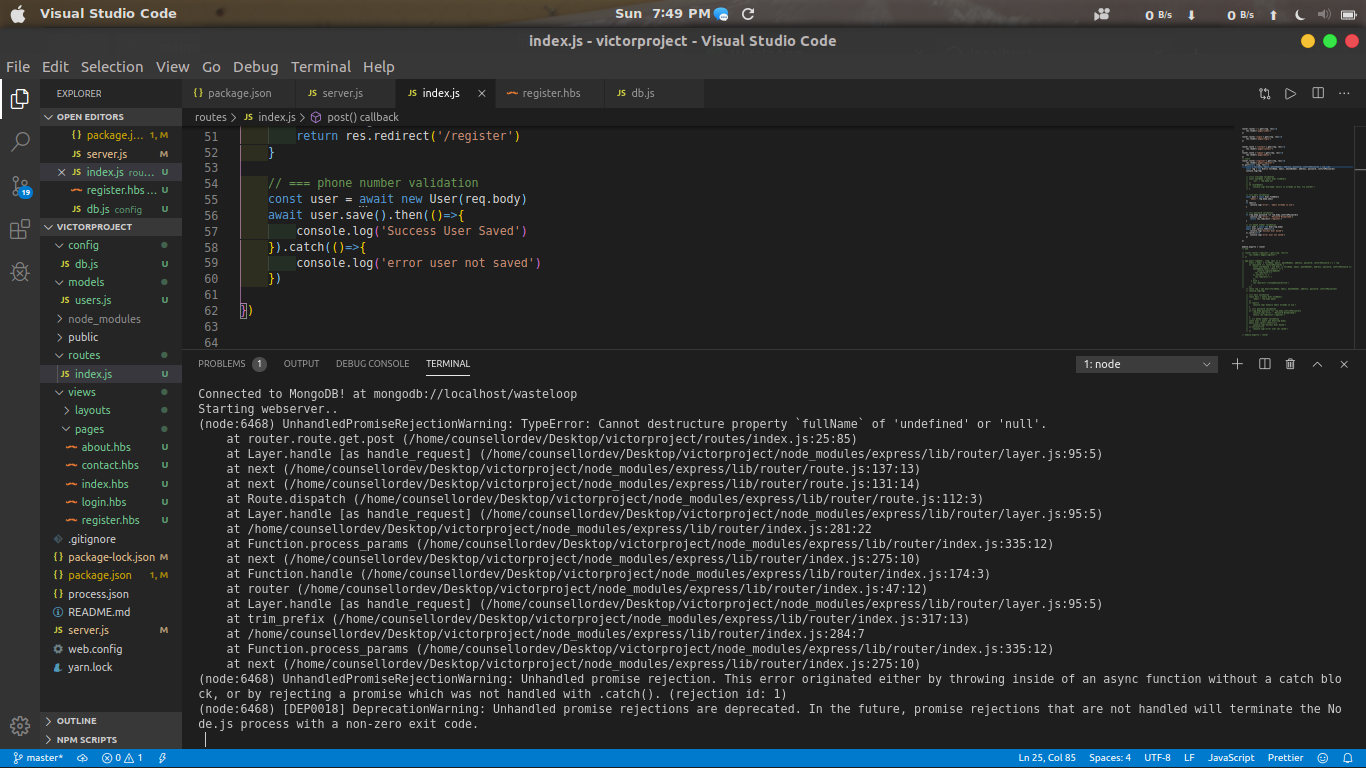Click the video camera icon in top bar
This screenshot has width=1366, height=768.
pos(1102,14)
